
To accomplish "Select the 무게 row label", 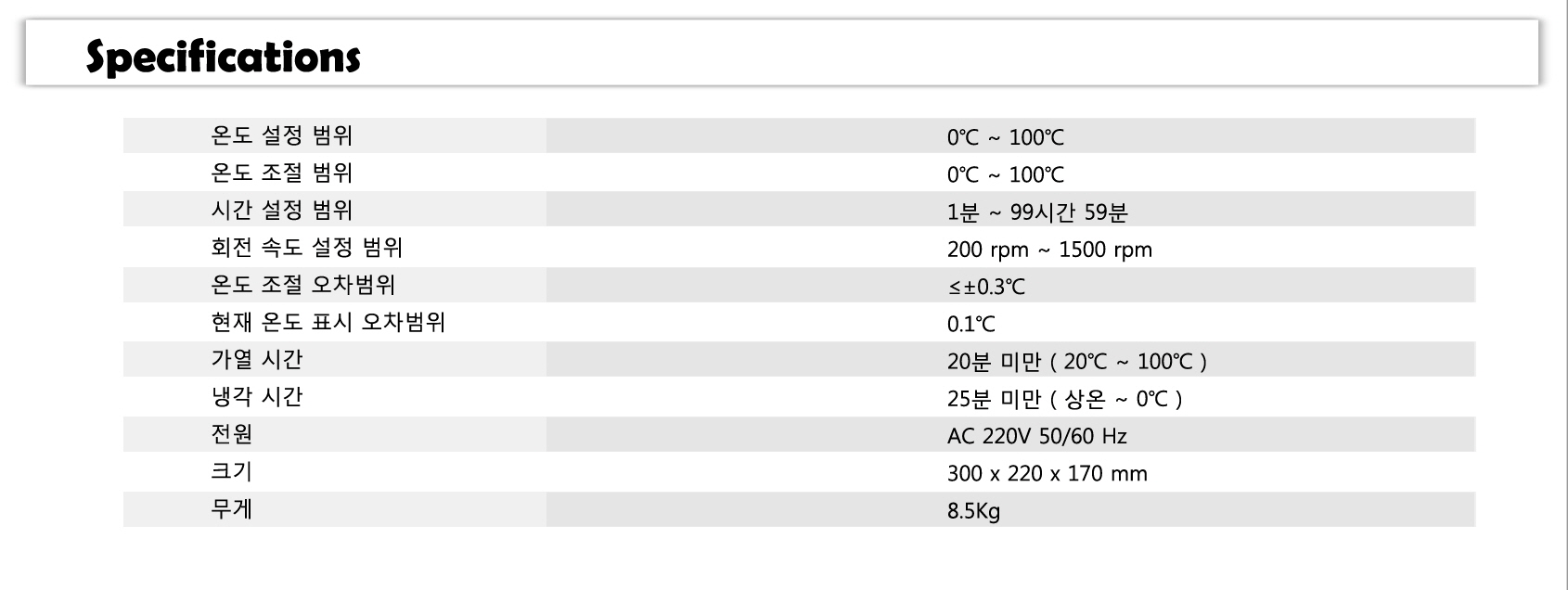I will [232, 507].
